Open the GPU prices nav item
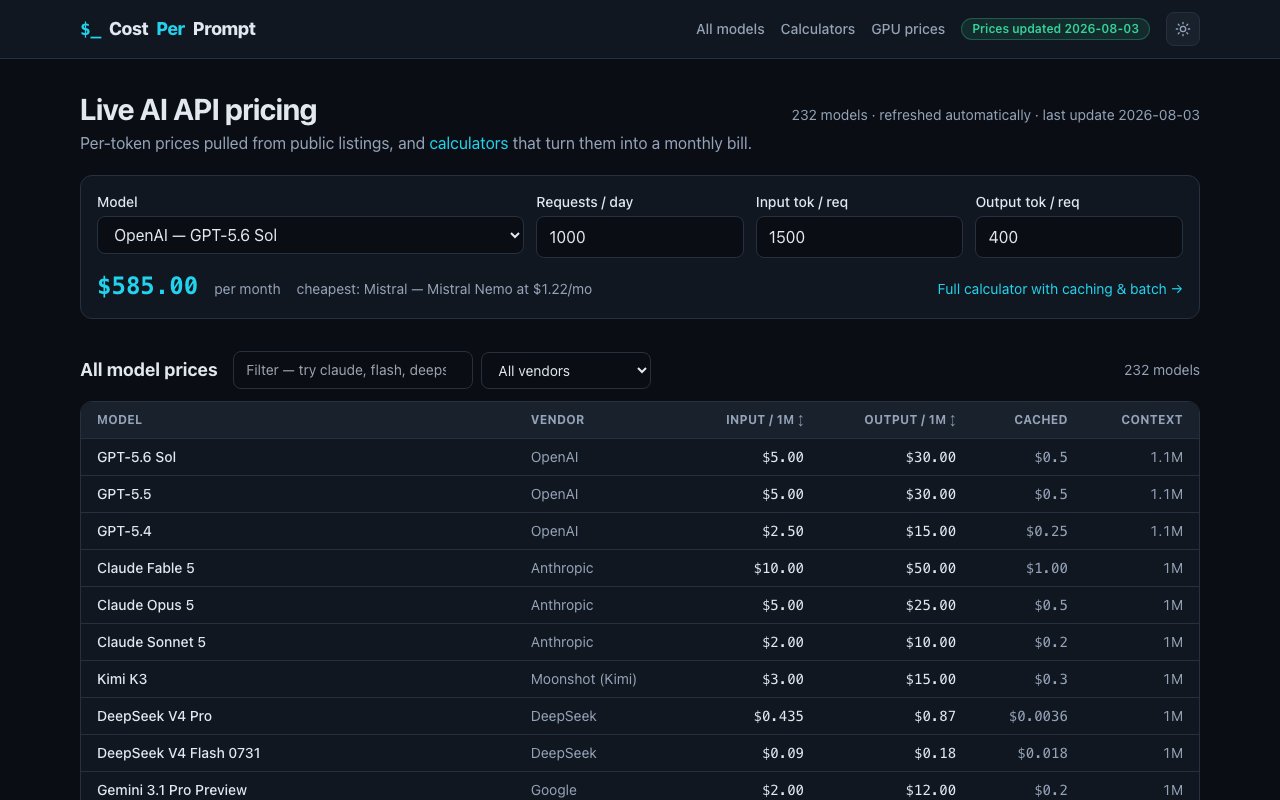The height and width of the screenshot is (800, 1280). pyautogui.click(x=908, y=29)
